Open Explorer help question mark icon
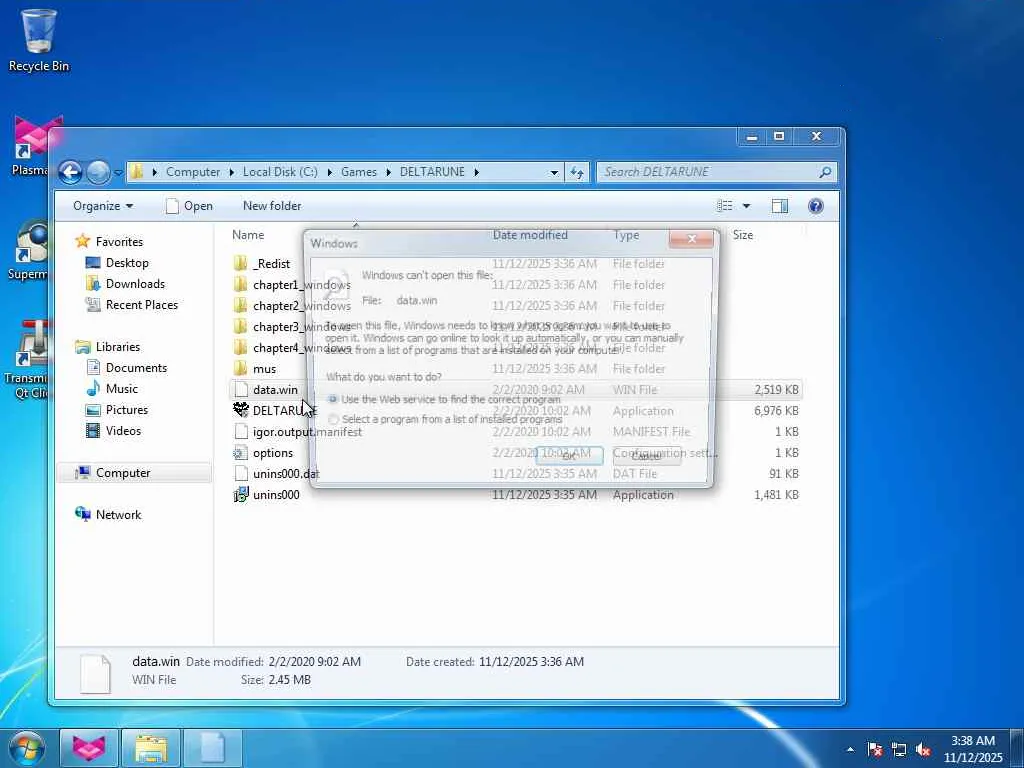Image resolution: width=1024 pixels, height=768 pixels. click(x=816, y=206)
